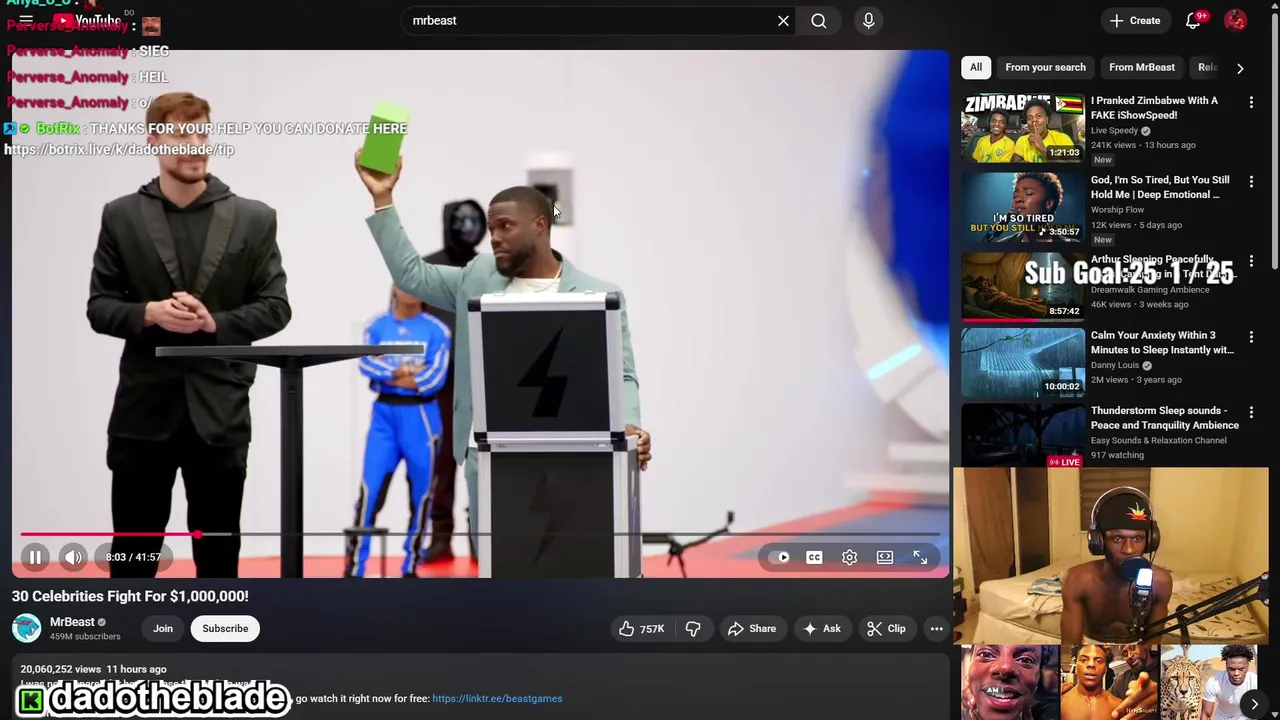Open the MrBeast channel name link
The image size is (1280, 720).
pyautogui.click(x=72, y=622)
